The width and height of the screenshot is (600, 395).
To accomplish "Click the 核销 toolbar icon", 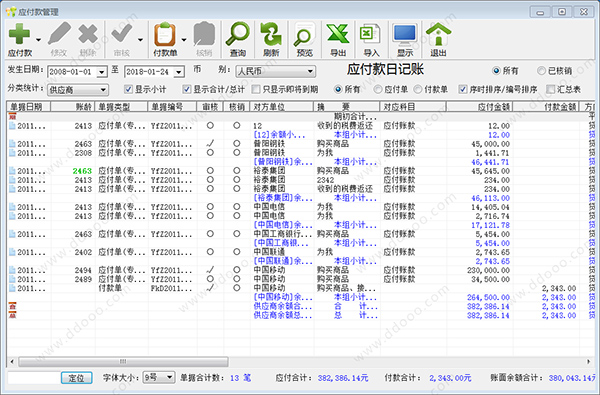I will (204, 34).
